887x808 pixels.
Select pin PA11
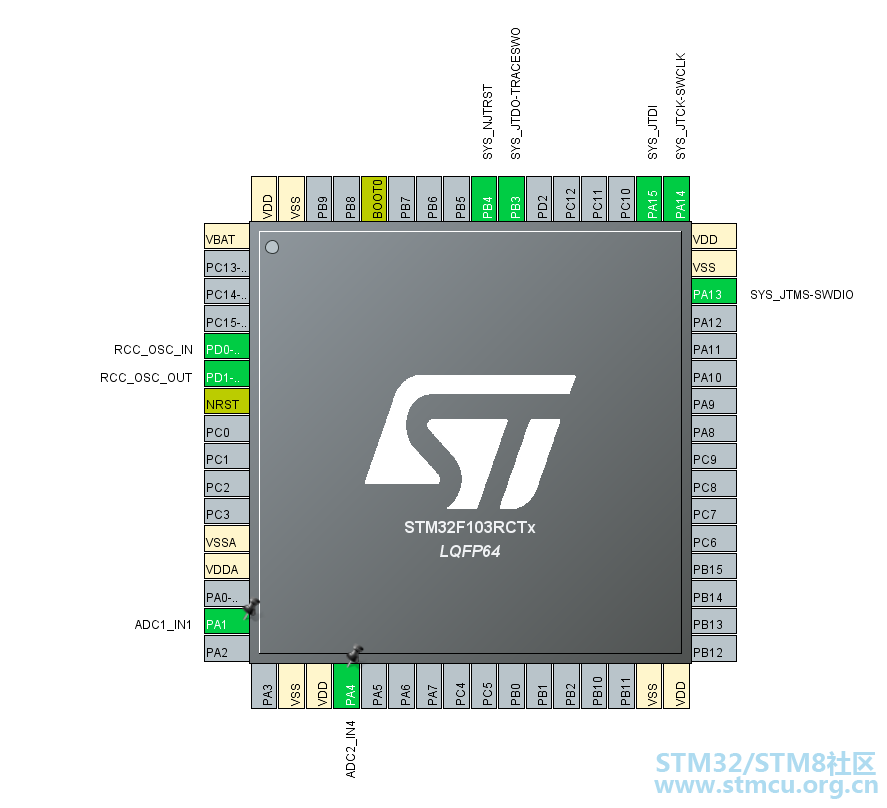tap(714, 346)
